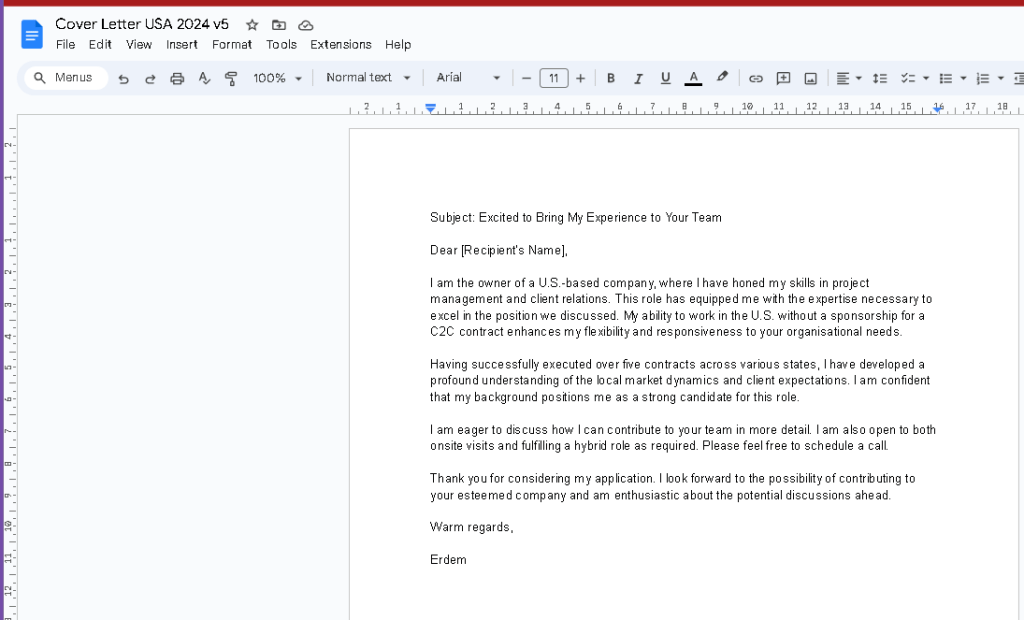Open line and paragraph spacing icon

pos(880,78)
